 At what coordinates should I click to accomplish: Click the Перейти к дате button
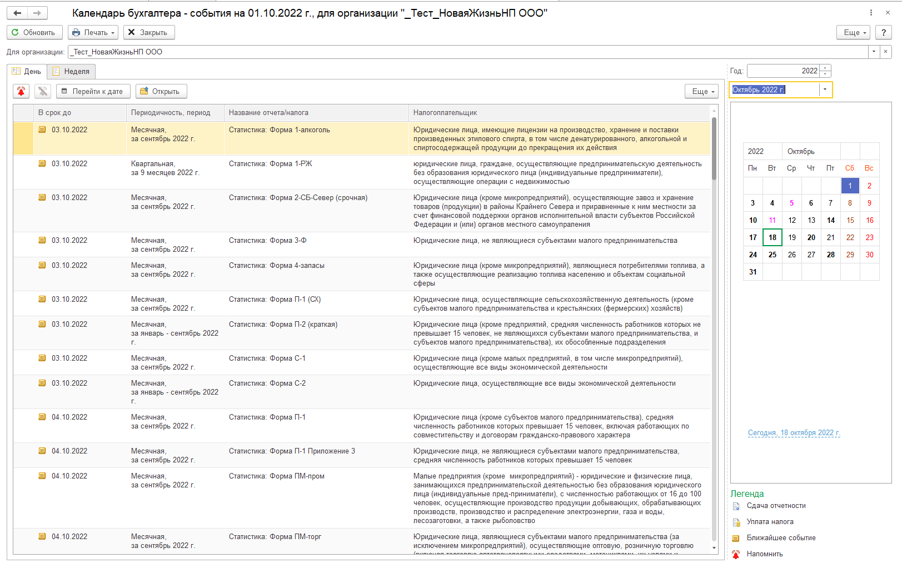coord(93,91)
